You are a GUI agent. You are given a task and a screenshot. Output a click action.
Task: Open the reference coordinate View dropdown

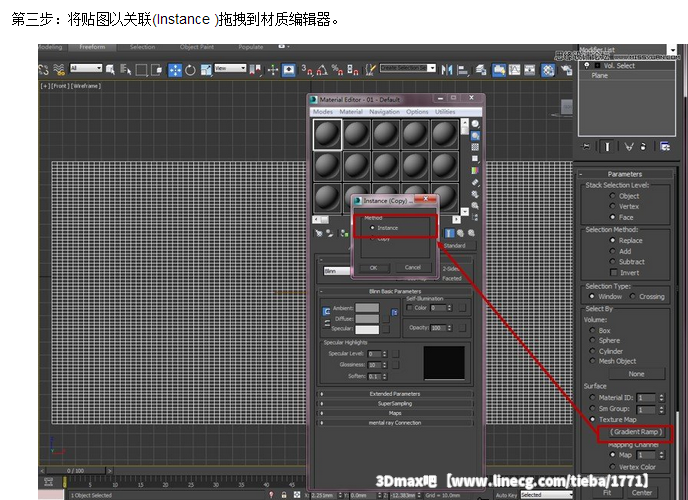click(230, 68)
